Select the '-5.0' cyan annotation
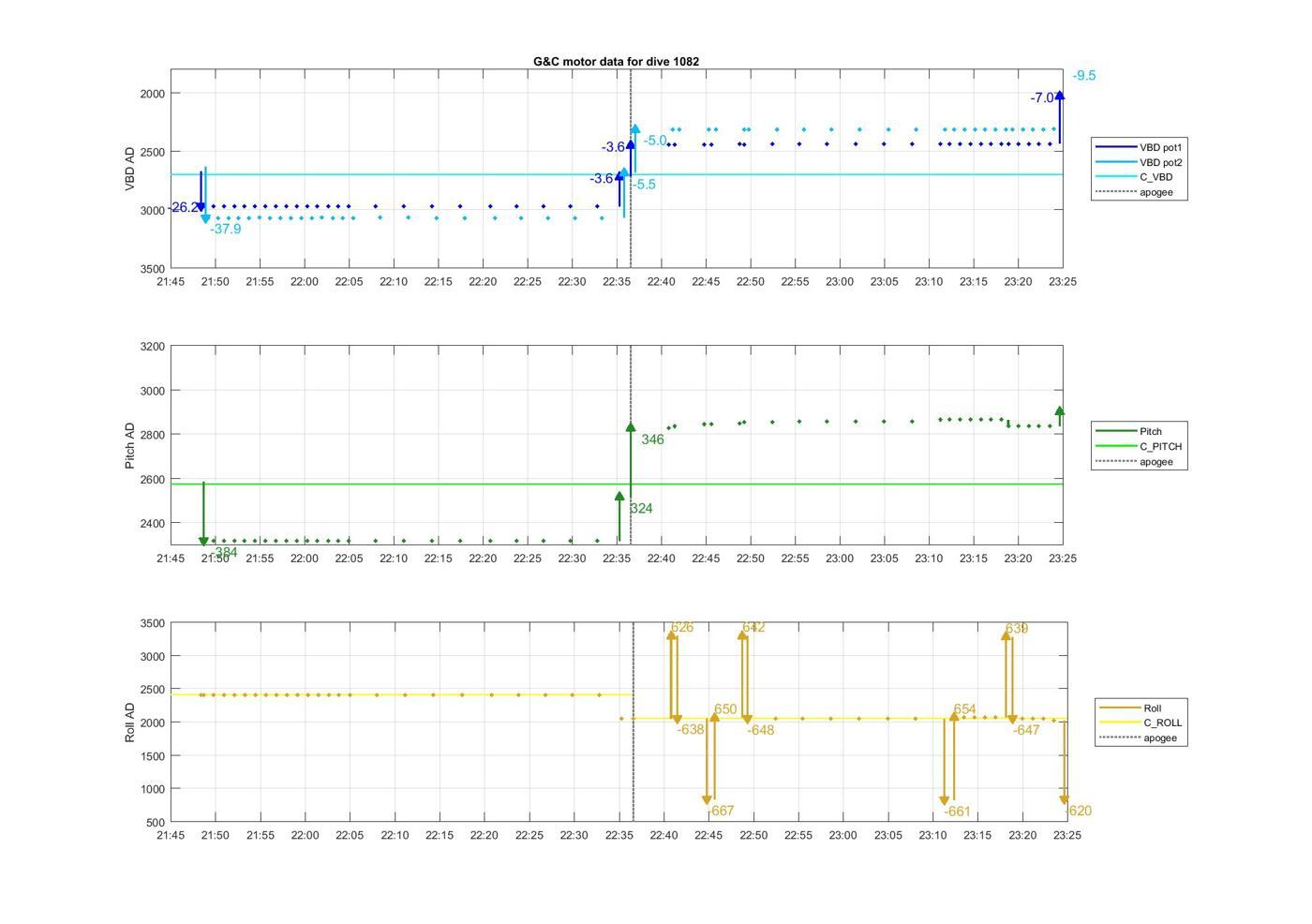 654,141
